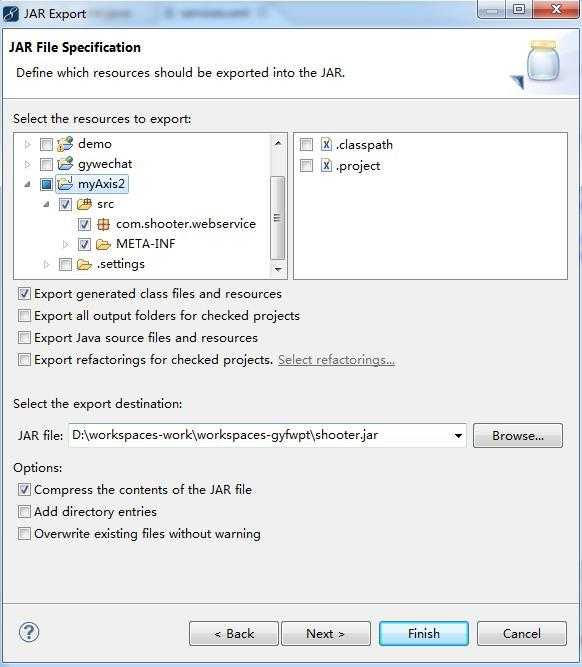
Task: Open the JAR file path dropdown
Action: coord(458,436)
